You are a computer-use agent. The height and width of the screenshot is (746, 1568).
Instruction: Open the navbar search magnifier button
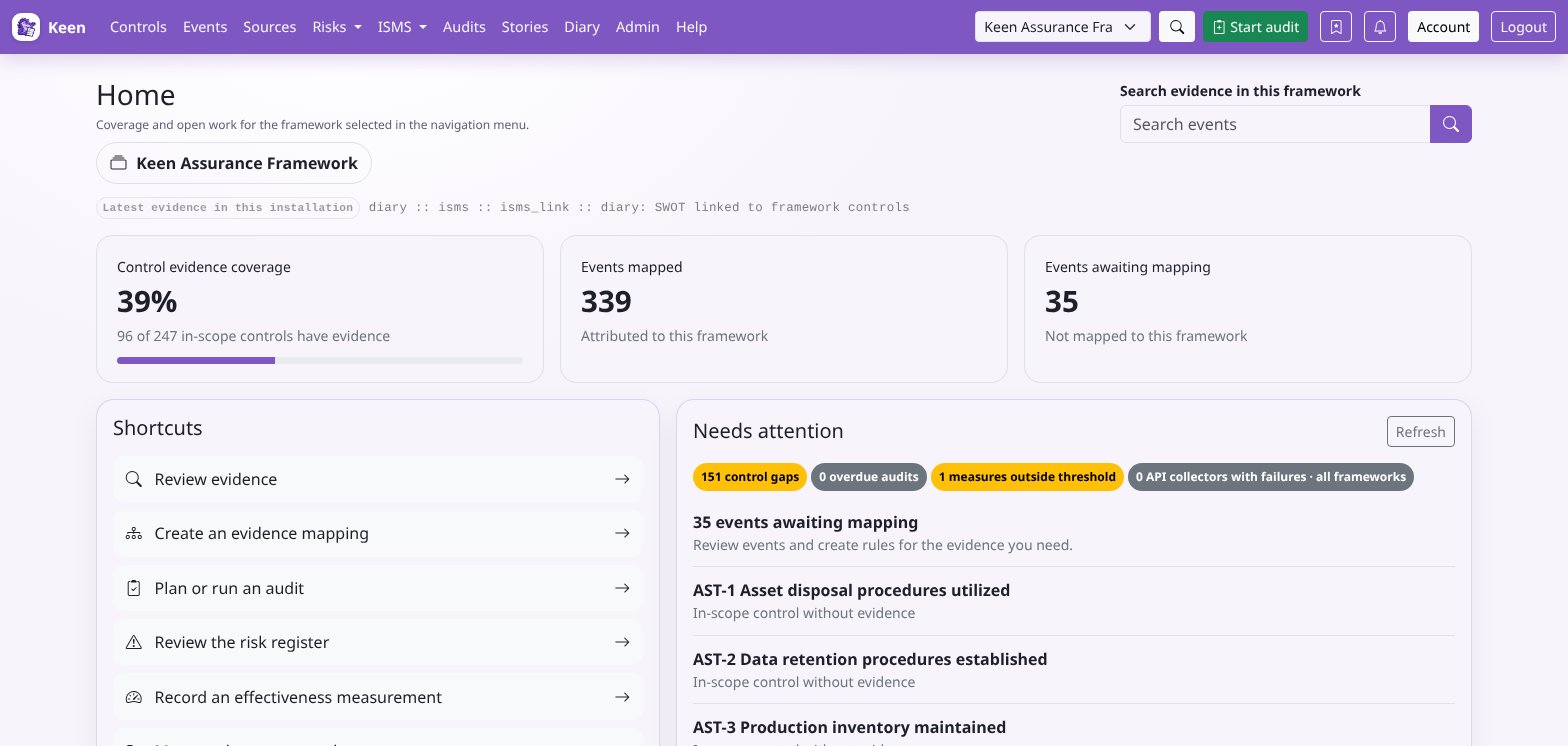(1177, 27)
